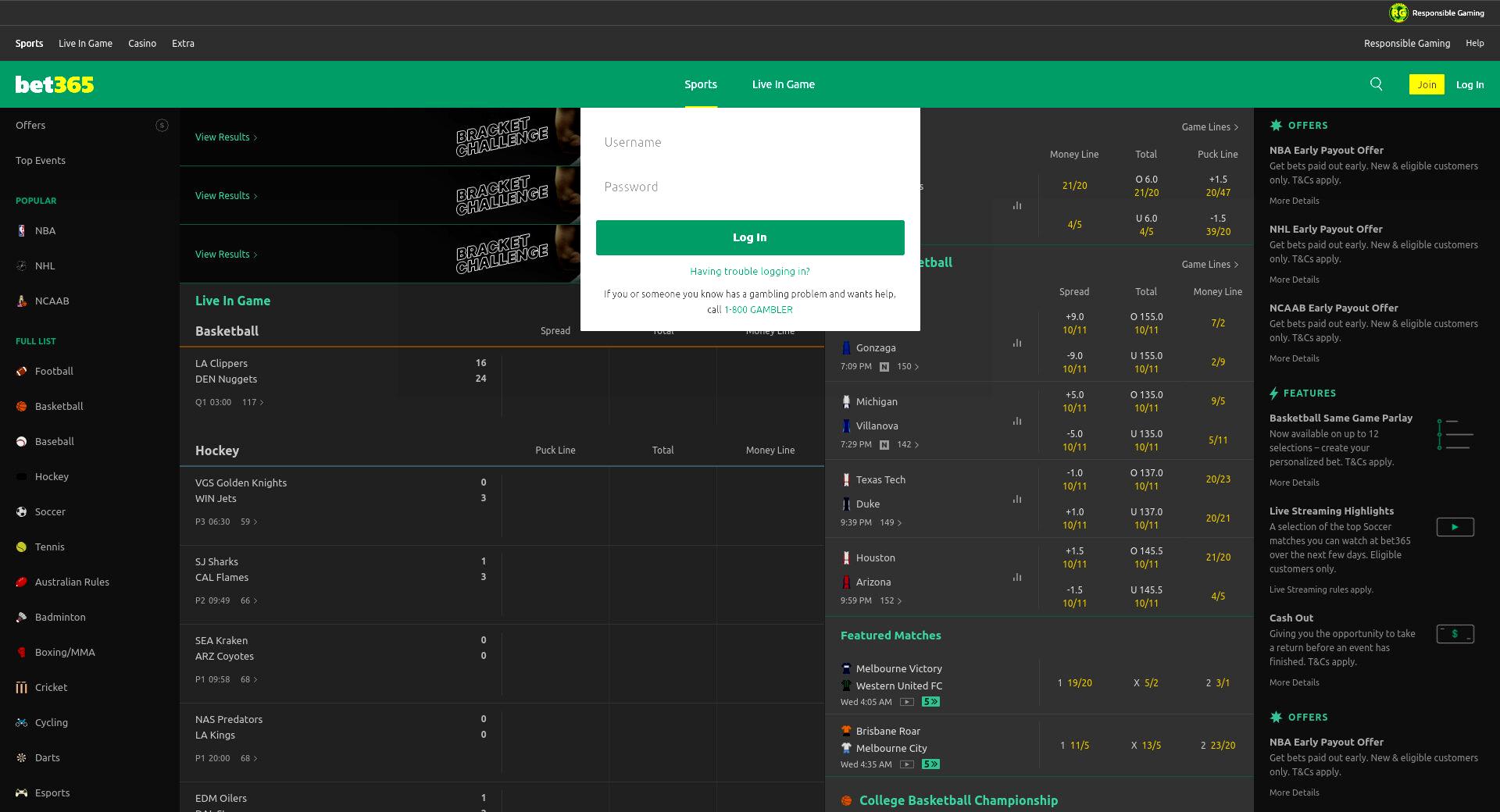1500x812 pixels.
Task: Select the Basketball ball icon in sidebar
Action: pos(22,407)
